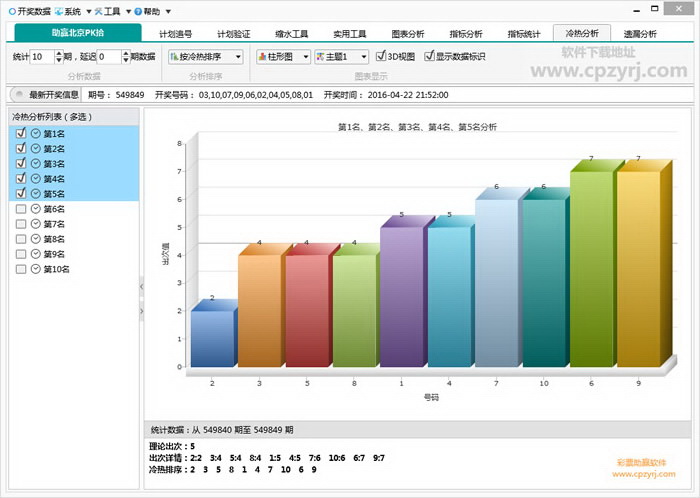Check the 第8名 checkbox

[21, 239]
